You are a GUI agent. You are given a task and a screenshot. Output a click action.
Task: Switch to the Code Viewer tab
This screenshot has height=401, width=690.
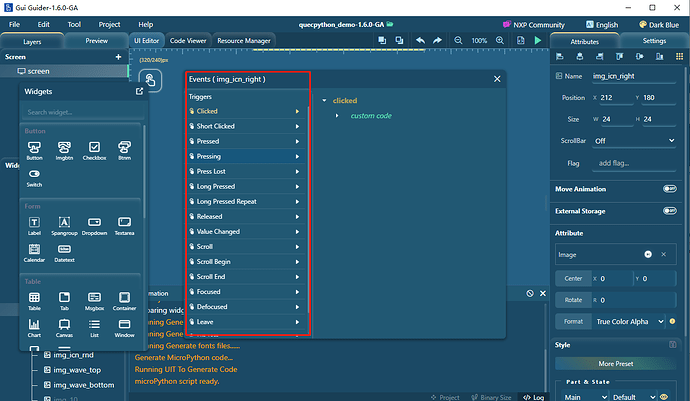click(x=189, y=40)
